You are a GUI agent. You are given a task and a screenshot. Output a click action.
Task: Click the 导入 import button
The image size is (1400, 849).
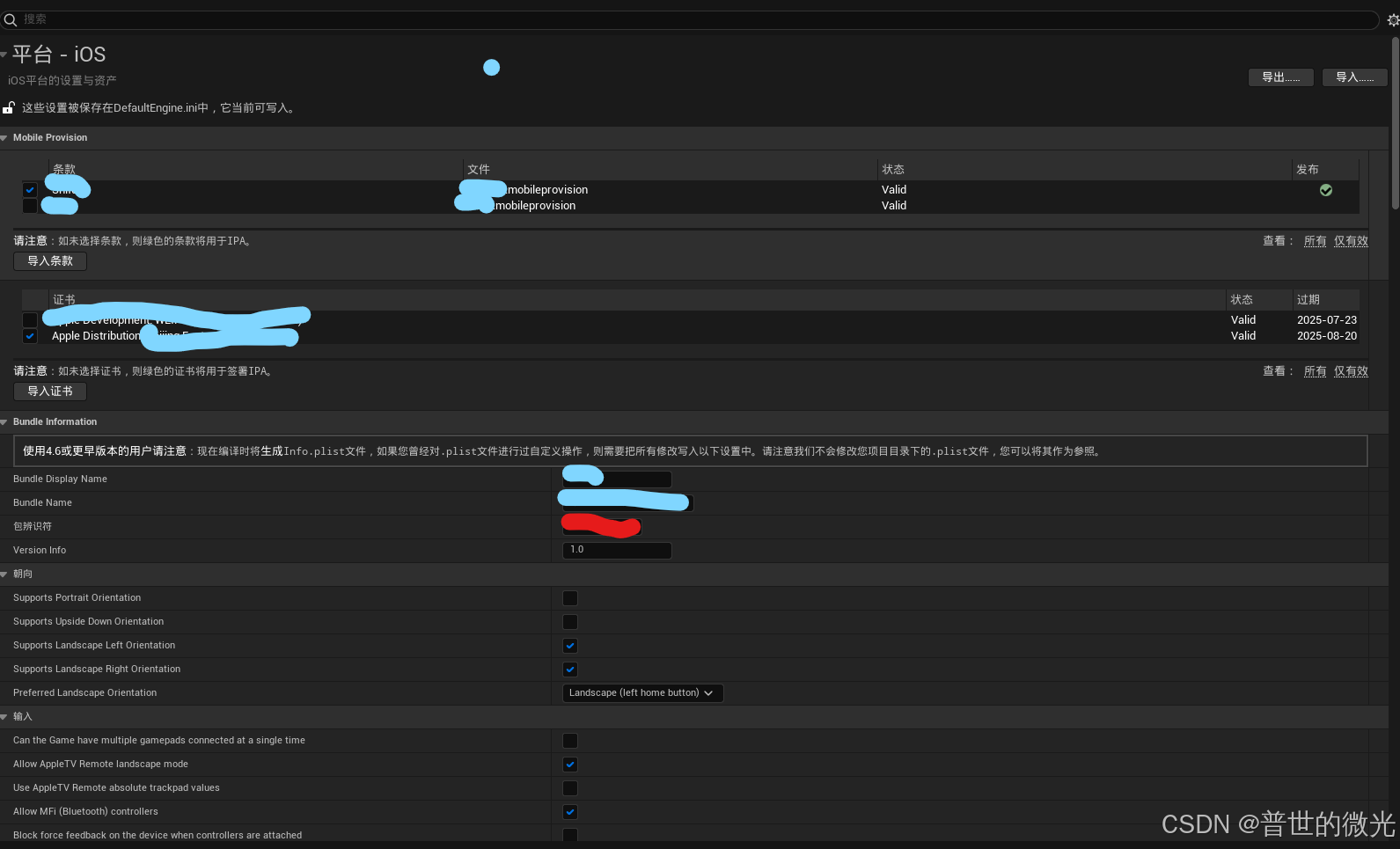coord(1355,77)
